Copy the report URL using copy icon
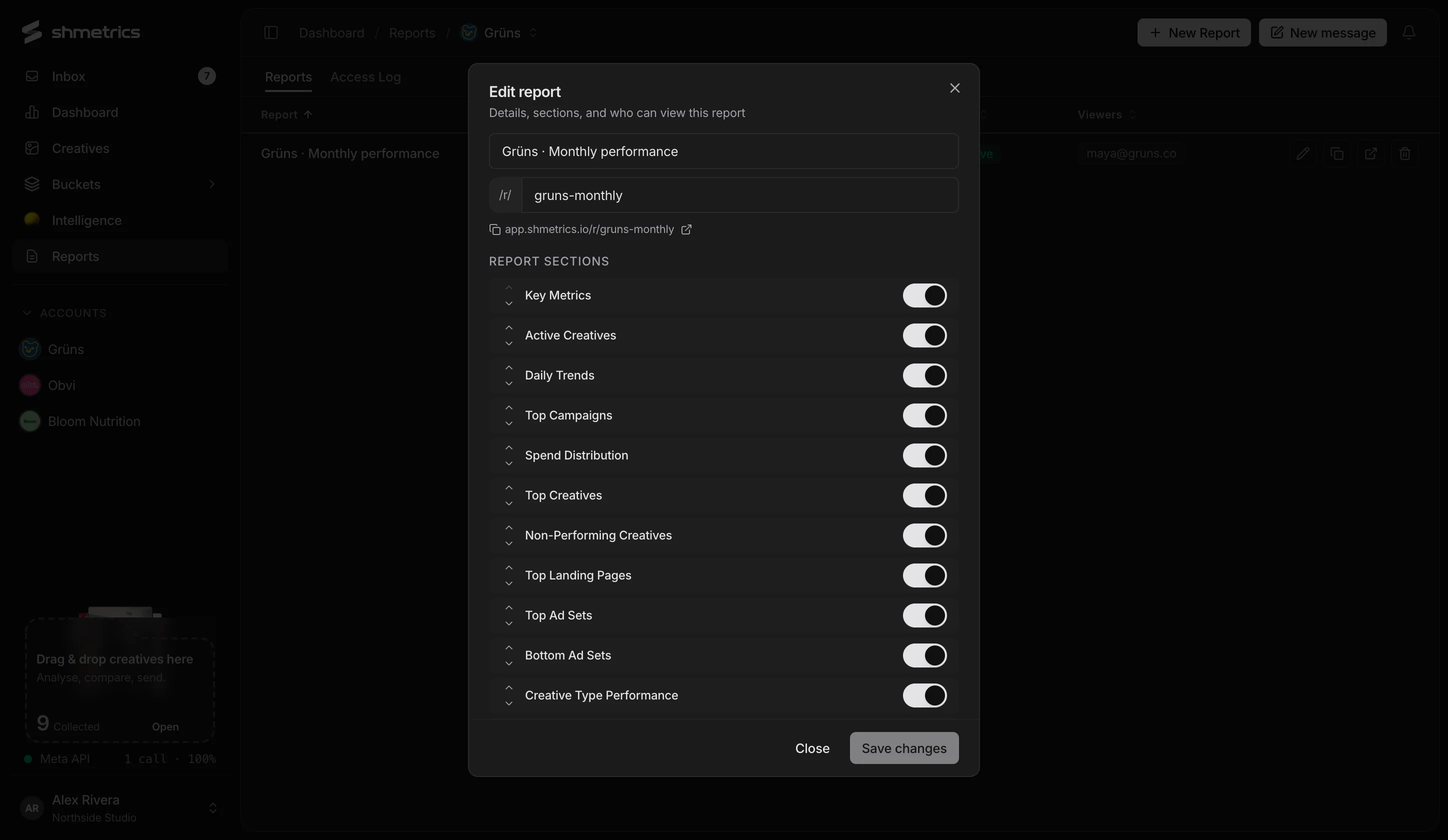 click(494, 229)
